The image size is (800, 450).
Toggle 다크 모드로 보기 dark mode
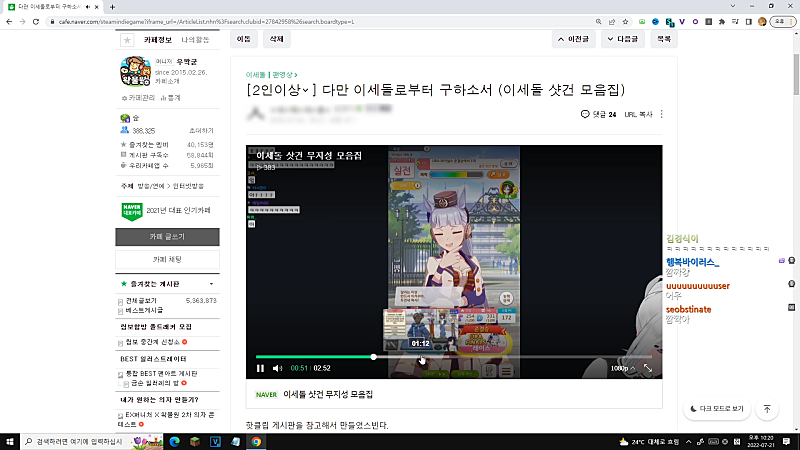[x=717, y=409]
